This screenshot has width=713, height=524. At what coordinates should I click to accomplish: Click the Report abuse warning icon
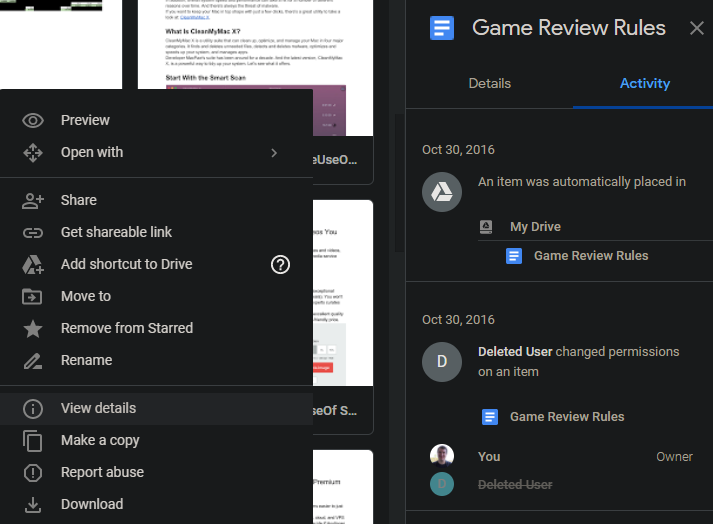click(33, 472)
